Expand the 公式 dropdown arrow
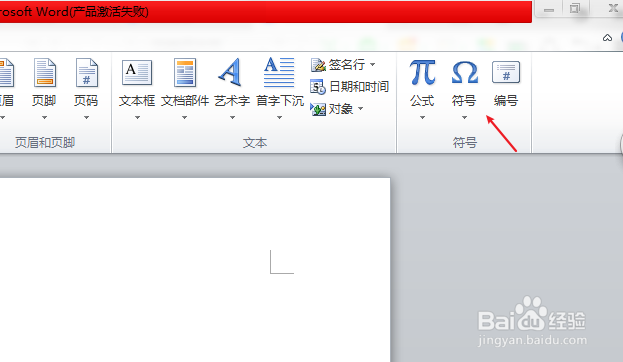The height and width of the screenshot is (362, 623). [422, 117]
